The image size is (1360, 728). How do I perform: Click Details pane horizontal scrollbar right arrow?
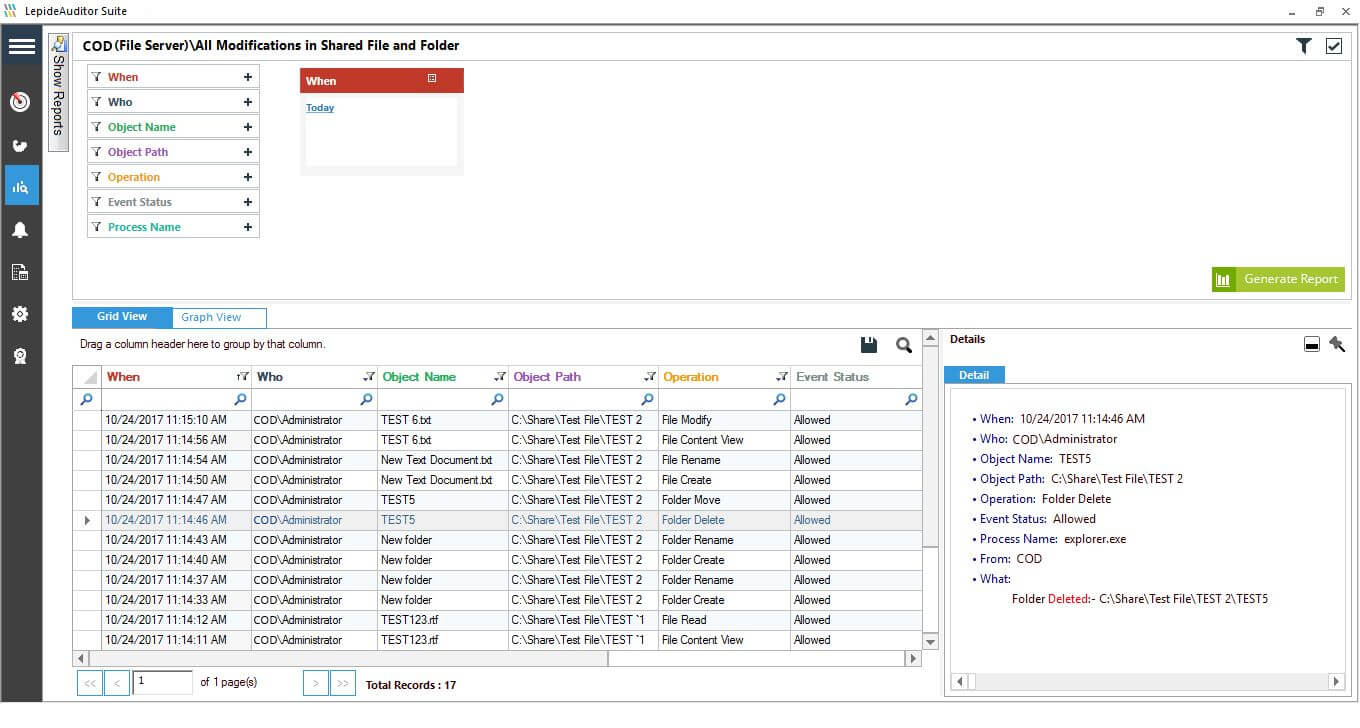tap(1336, 681)
